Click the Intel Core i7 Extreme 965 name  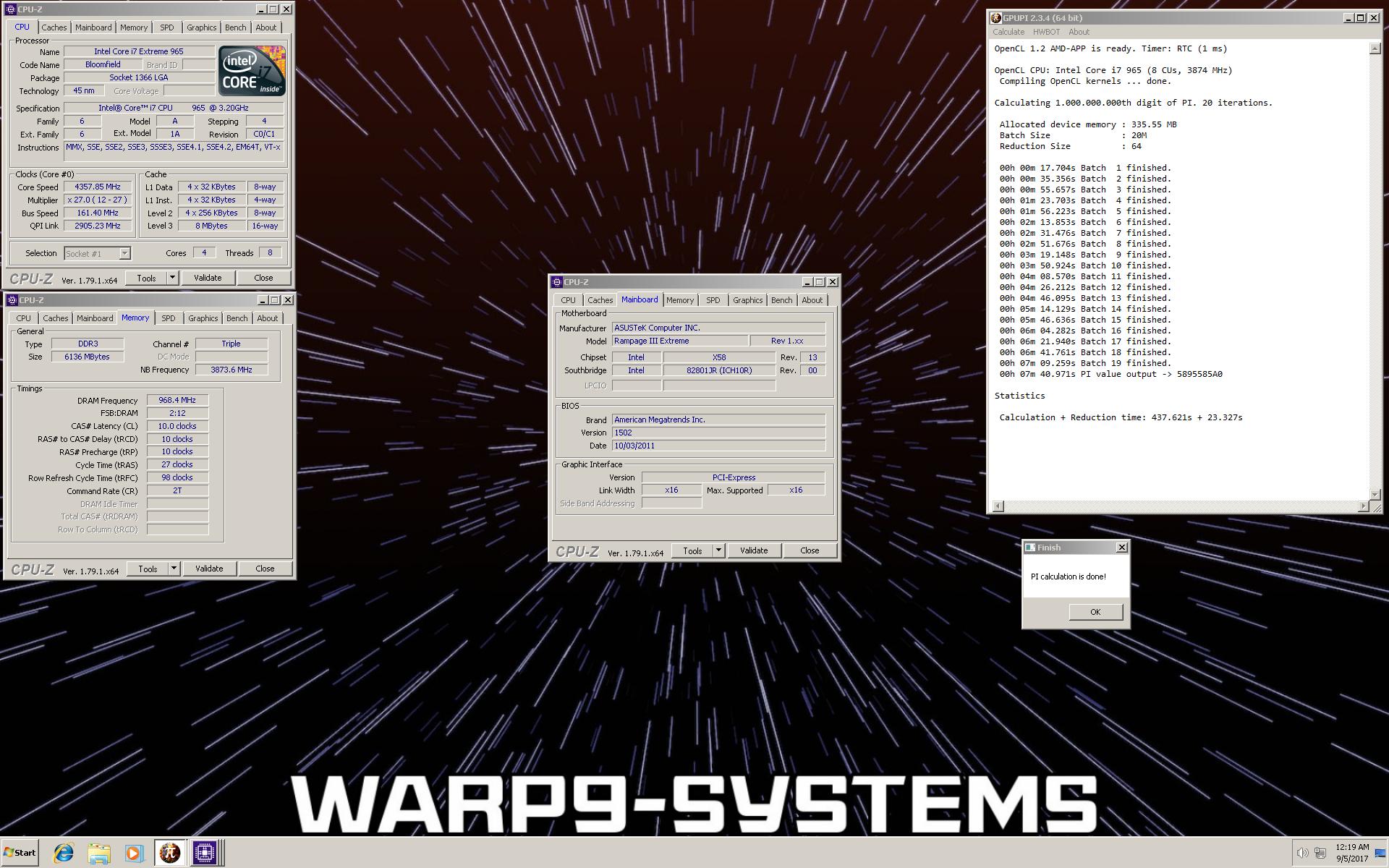[139, 51]
